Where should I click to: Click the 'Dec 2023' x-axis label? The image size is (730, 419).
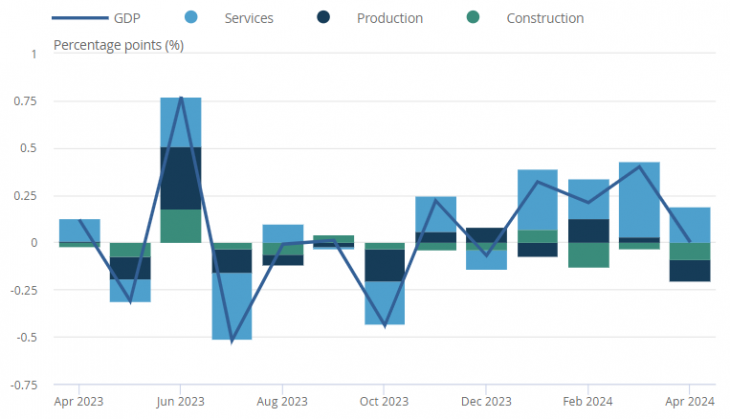(x=486, y=401)
